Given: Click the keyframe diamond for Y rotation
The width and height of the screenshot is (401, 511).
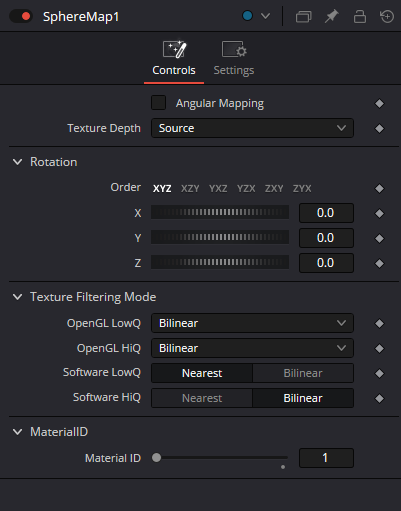Looking at the screenshot, I should coord(379,238).
